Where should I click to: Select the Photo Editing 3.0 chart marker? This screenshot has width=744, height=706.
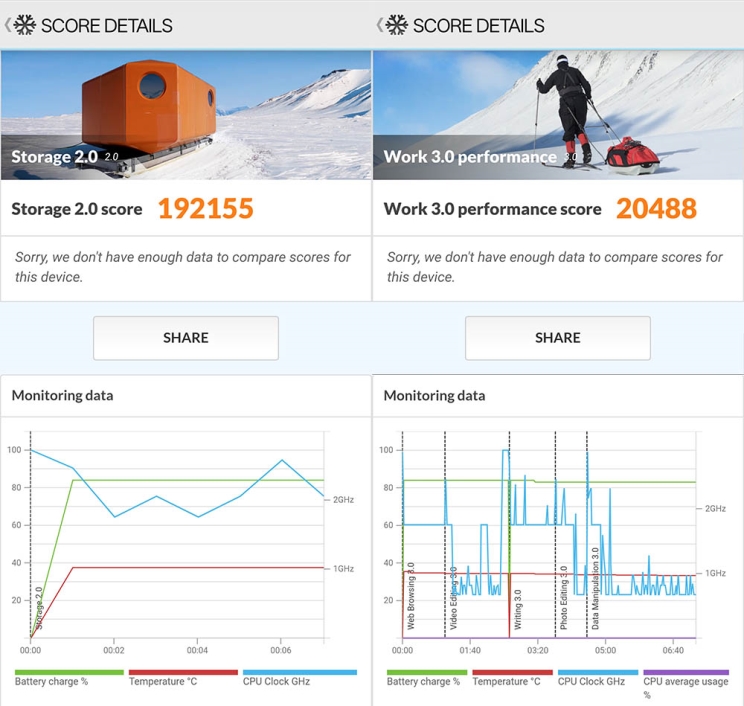click(563, 596)
